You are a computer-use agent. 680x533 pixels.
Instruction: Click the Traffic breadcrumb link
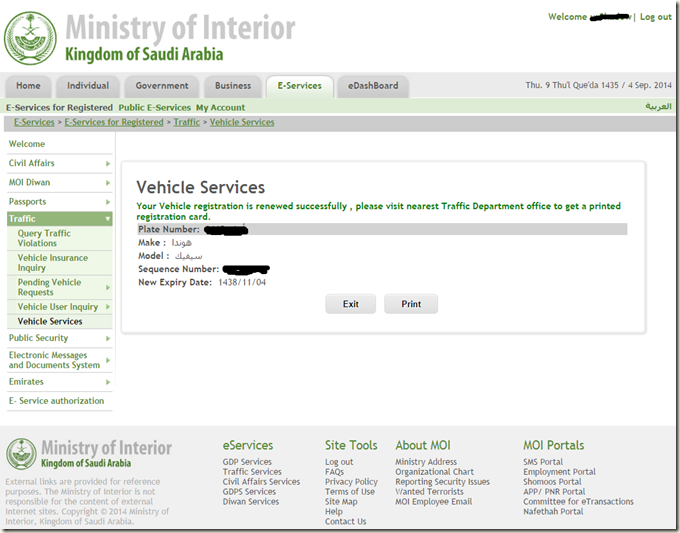click(186, 122)
